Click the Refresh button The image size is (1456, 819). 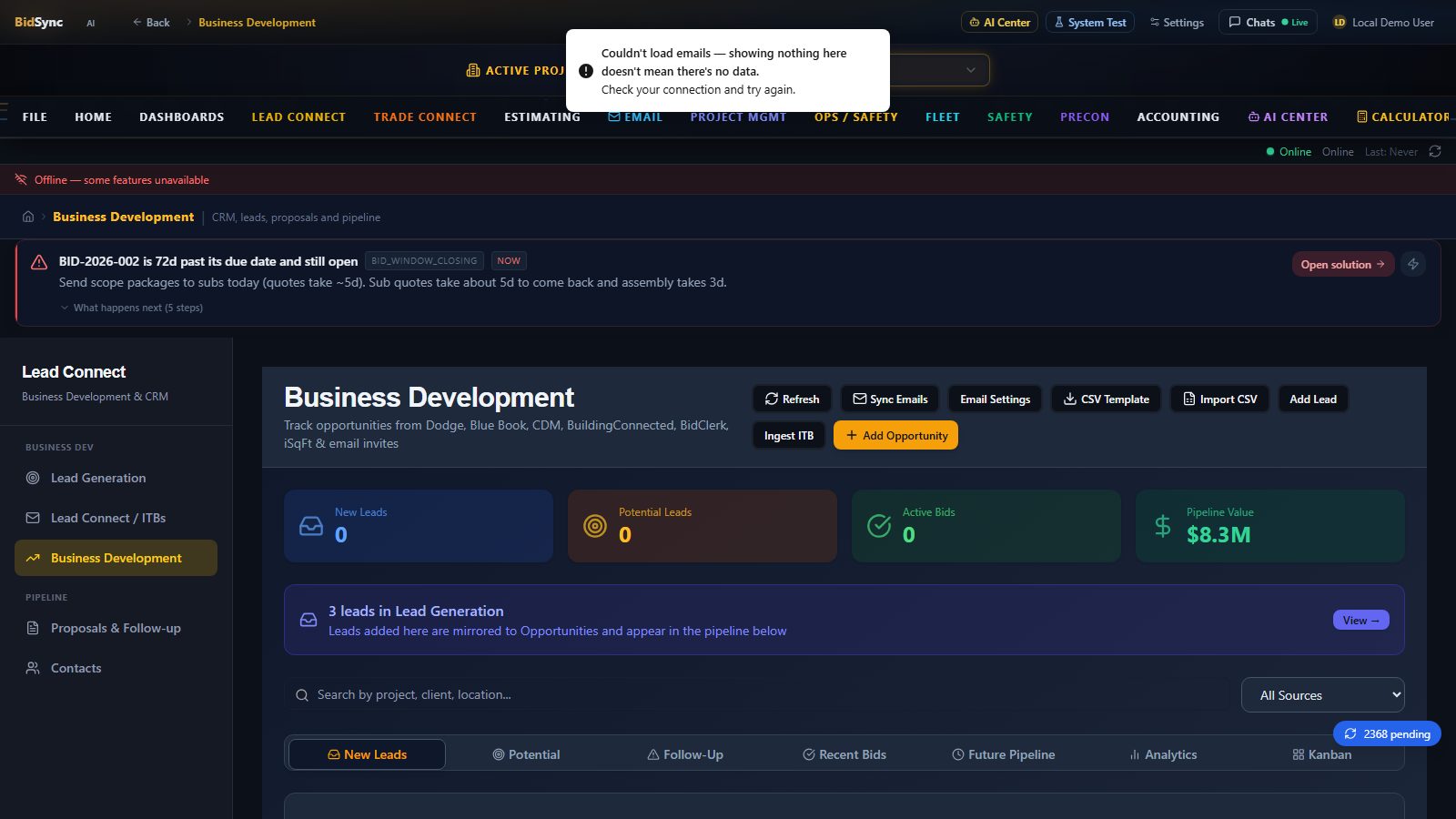click(792, 399)
